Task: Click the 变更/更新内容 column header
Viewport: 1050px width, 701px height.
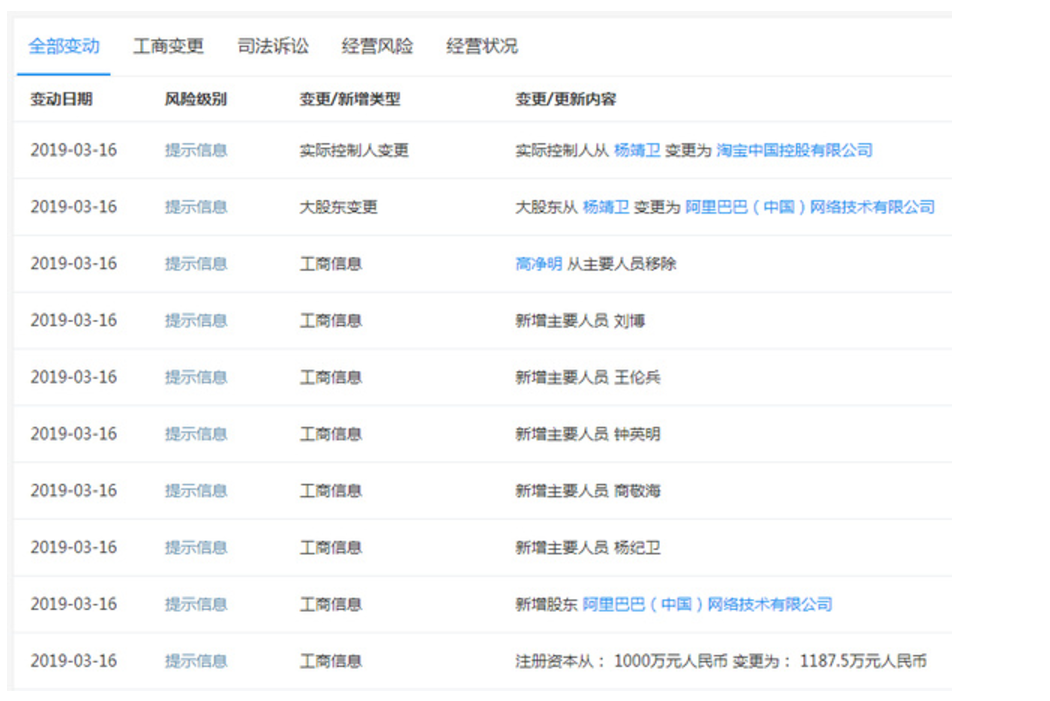Action: (x=565, y=99)
